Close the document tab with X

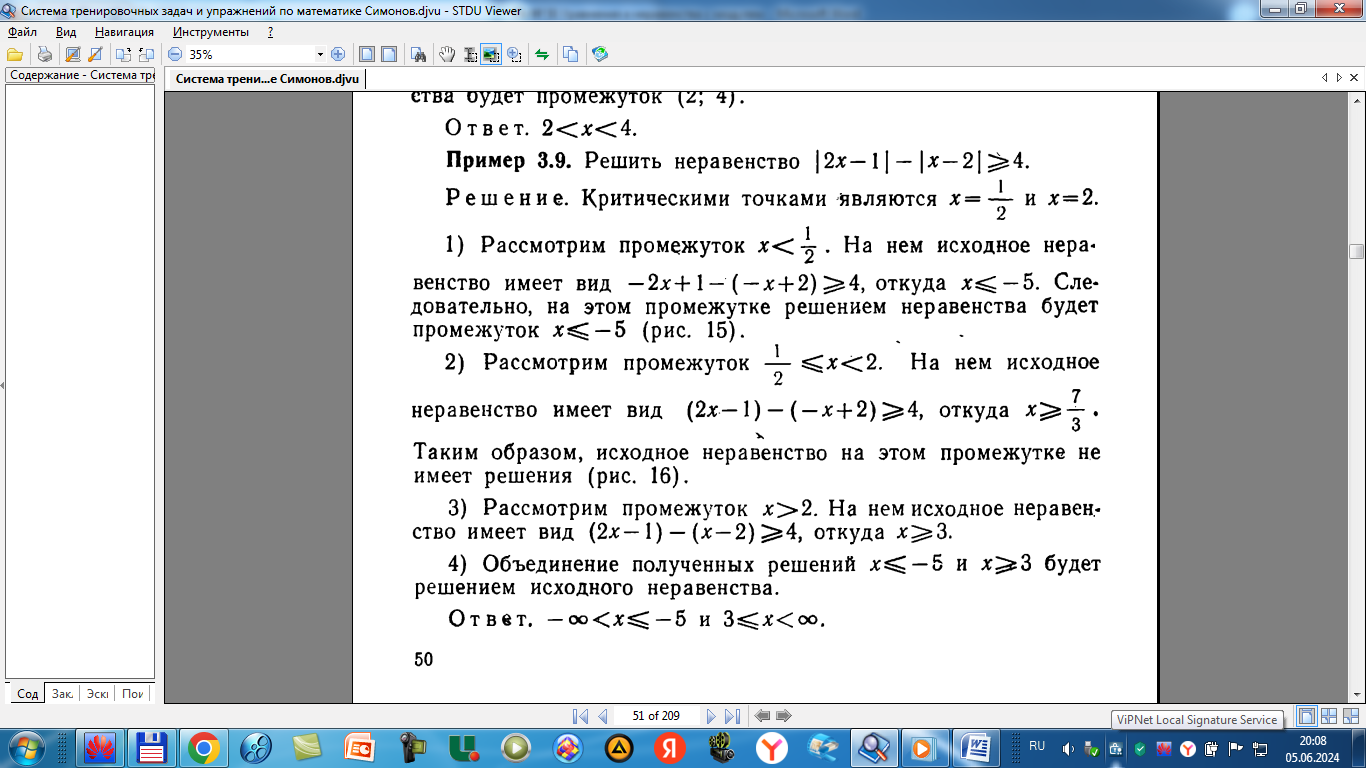tap(1354, 78)
